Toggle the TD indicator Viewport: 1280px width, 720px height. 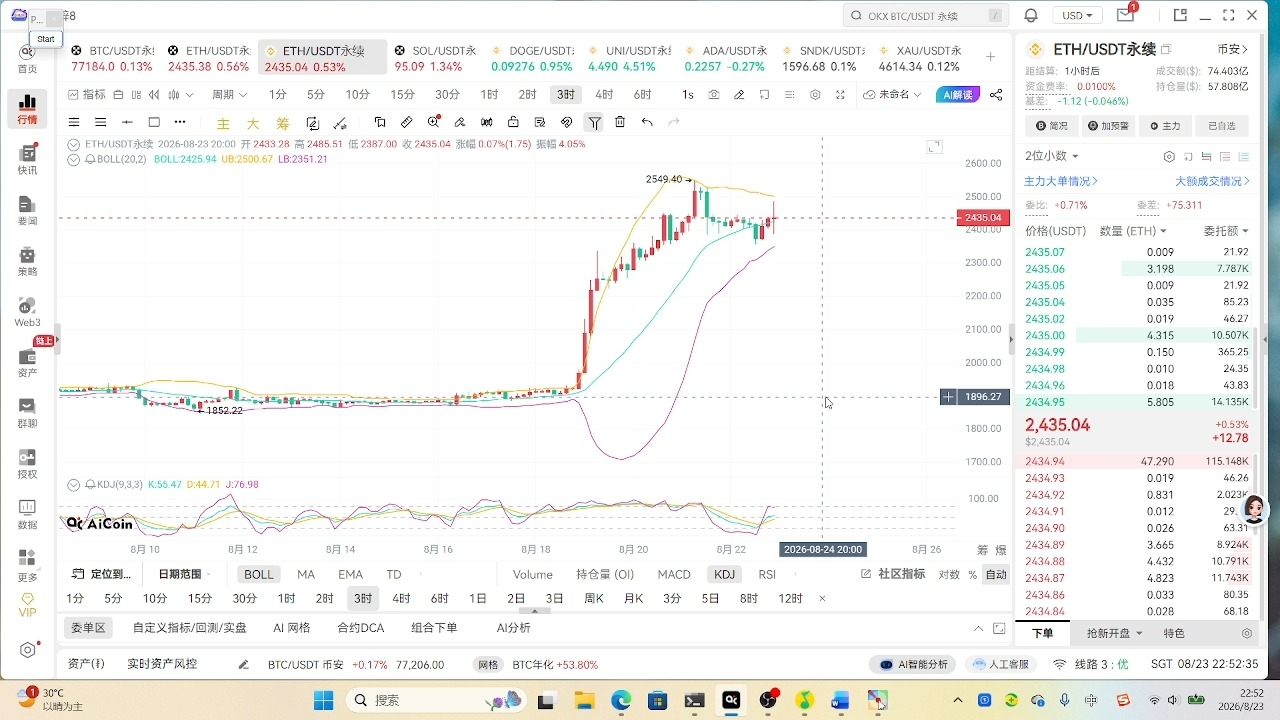(x=394, y=574)
